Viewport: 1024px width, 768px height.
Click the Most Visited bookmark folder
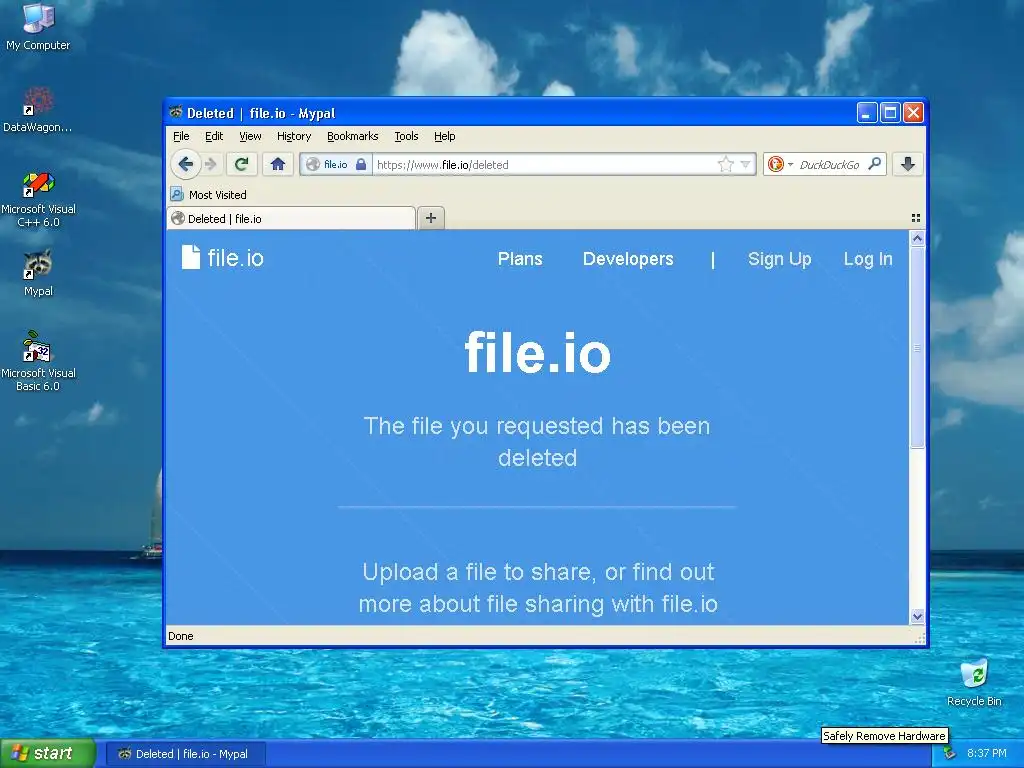(209, 195)
